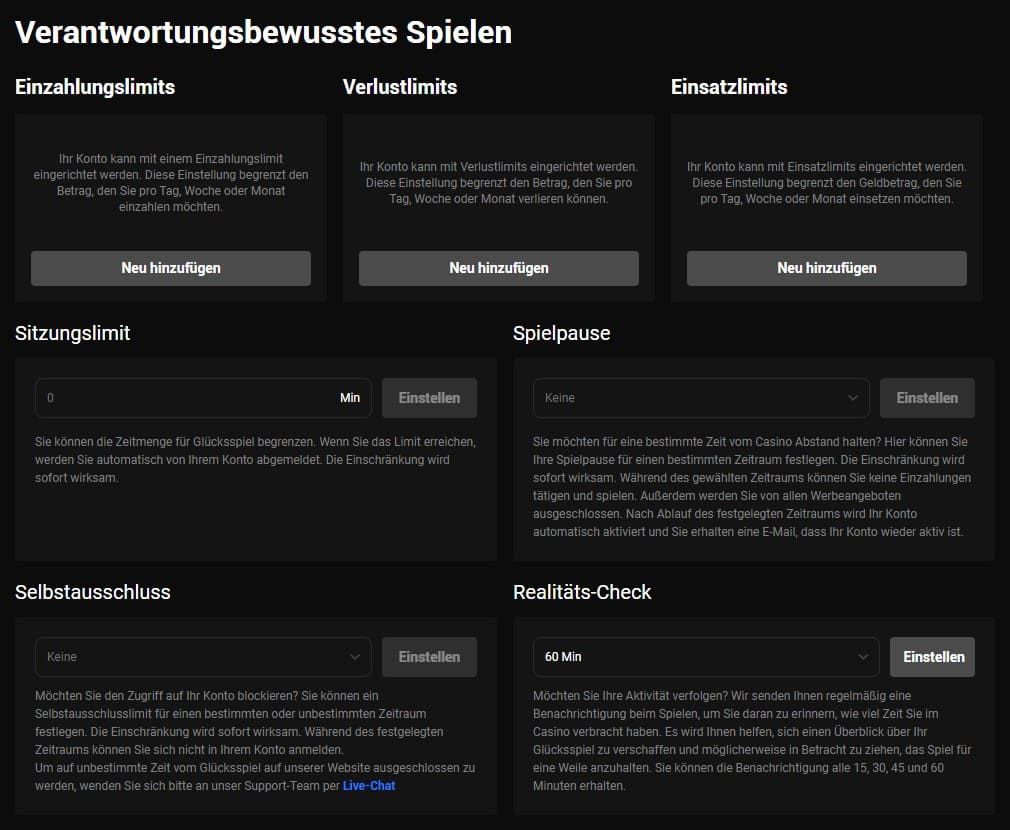Open the Spielpause dropdown showing Keine
The height and width of the screenshot is (830, 1010).
(x=700, y=397)
